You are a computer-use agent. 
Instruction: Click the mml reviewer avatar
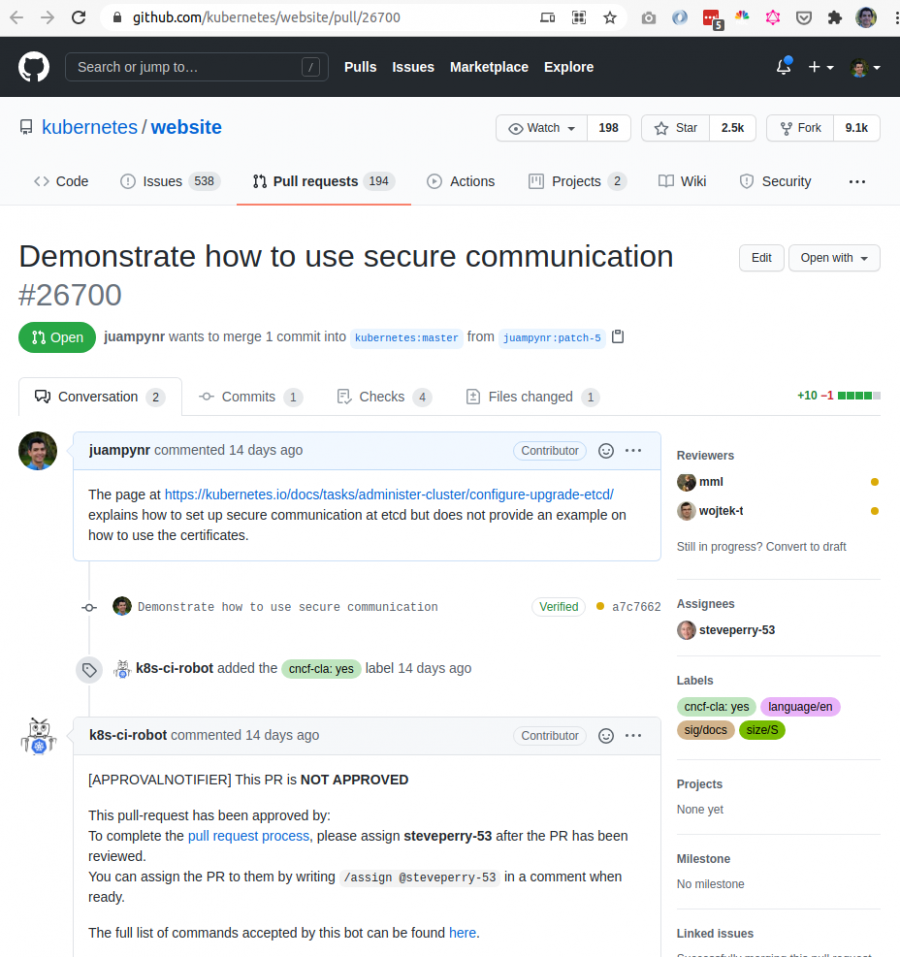pos(686,482)
